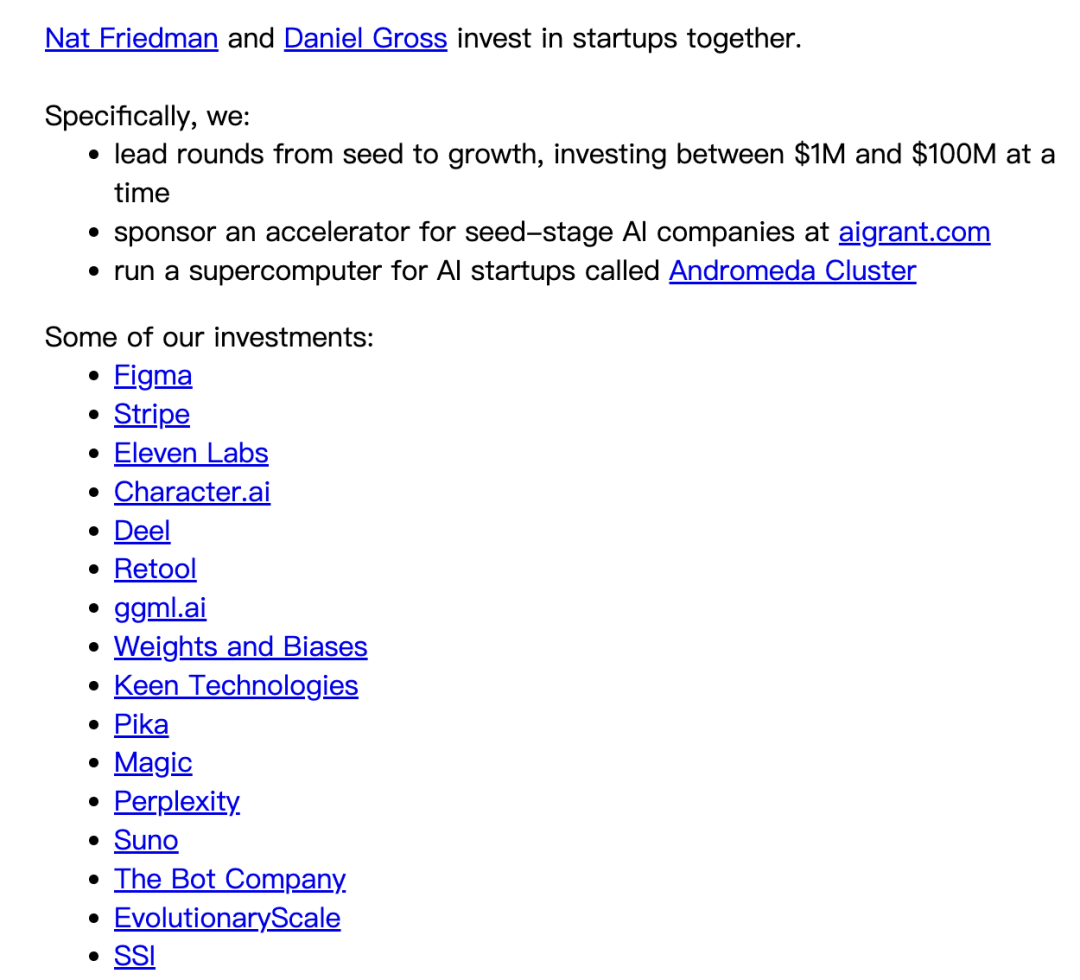Click the Pika link
The height and width of the screenshot is (980, 1080).
point(141,724)
